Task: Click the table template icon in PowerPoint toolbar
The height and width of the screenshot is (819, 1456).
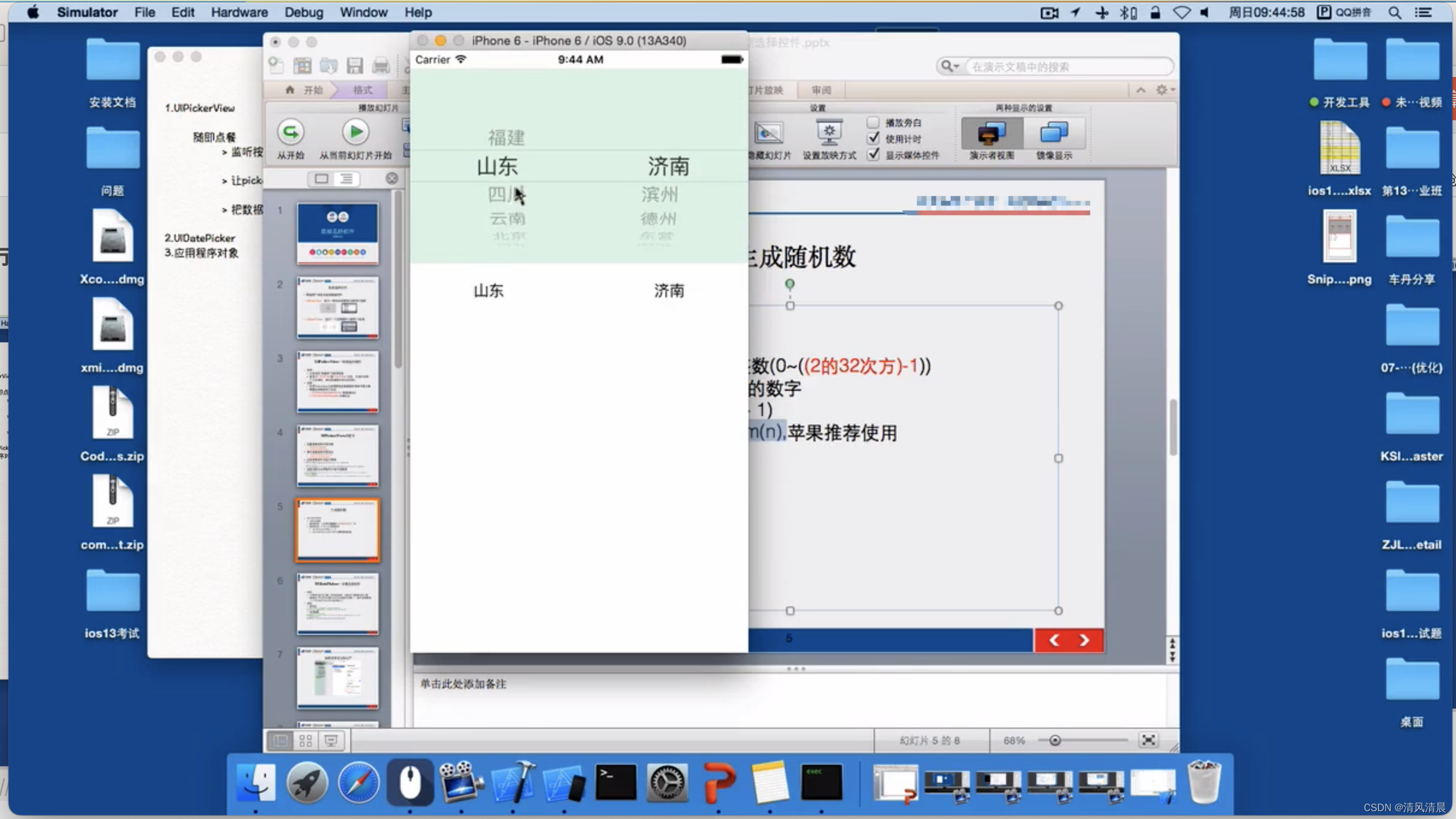Action: click(x=302, y=66)
